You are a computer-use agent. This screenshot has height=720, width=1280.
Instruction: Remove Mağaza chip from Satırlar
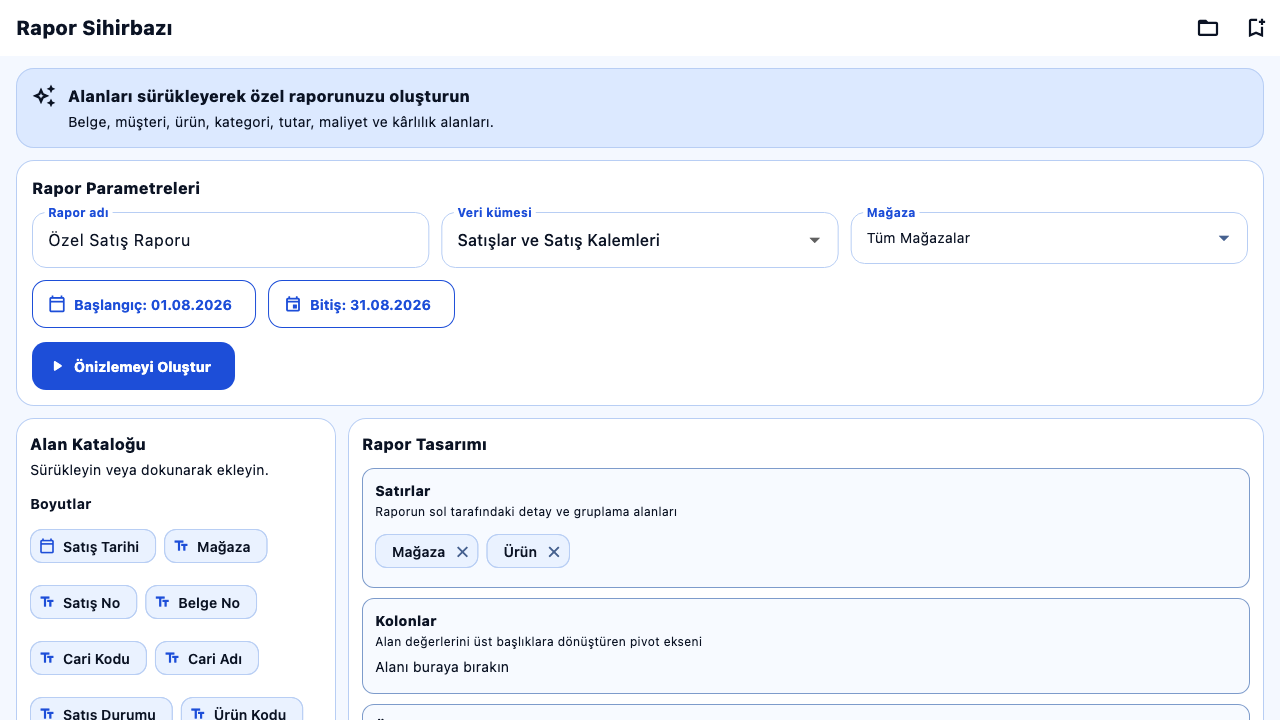click(462, 552)
